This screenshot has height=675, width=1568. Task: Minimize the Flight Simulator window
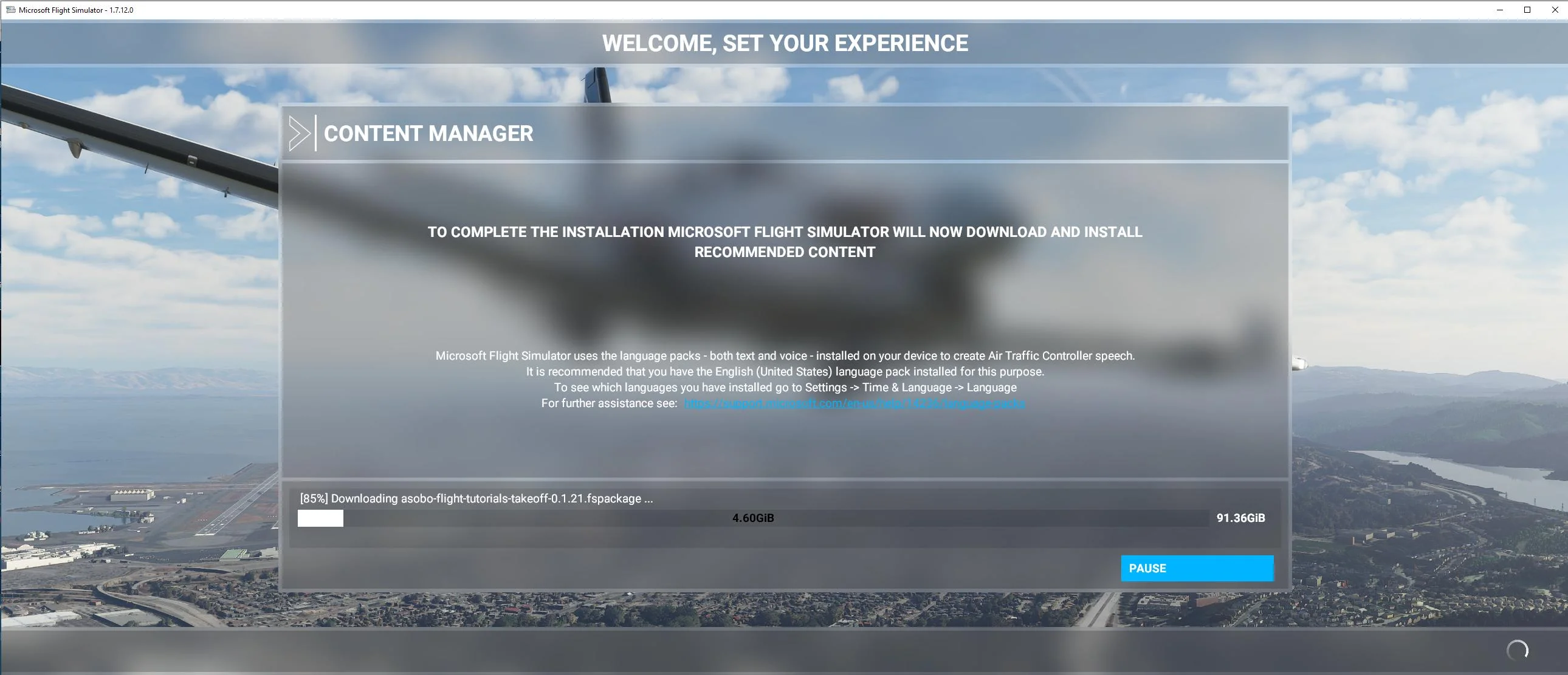[x=1500, y=10]
